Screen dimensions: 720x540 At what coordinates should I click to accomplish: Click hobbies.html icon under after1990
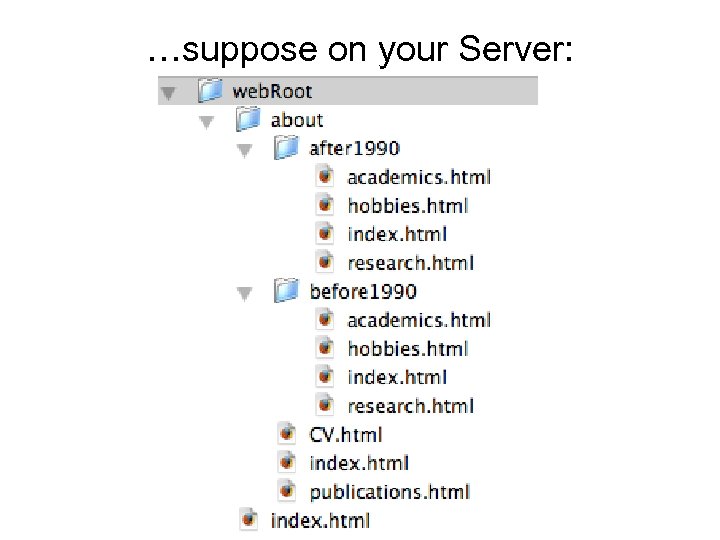pyautogui.click(x=325, y=205)
